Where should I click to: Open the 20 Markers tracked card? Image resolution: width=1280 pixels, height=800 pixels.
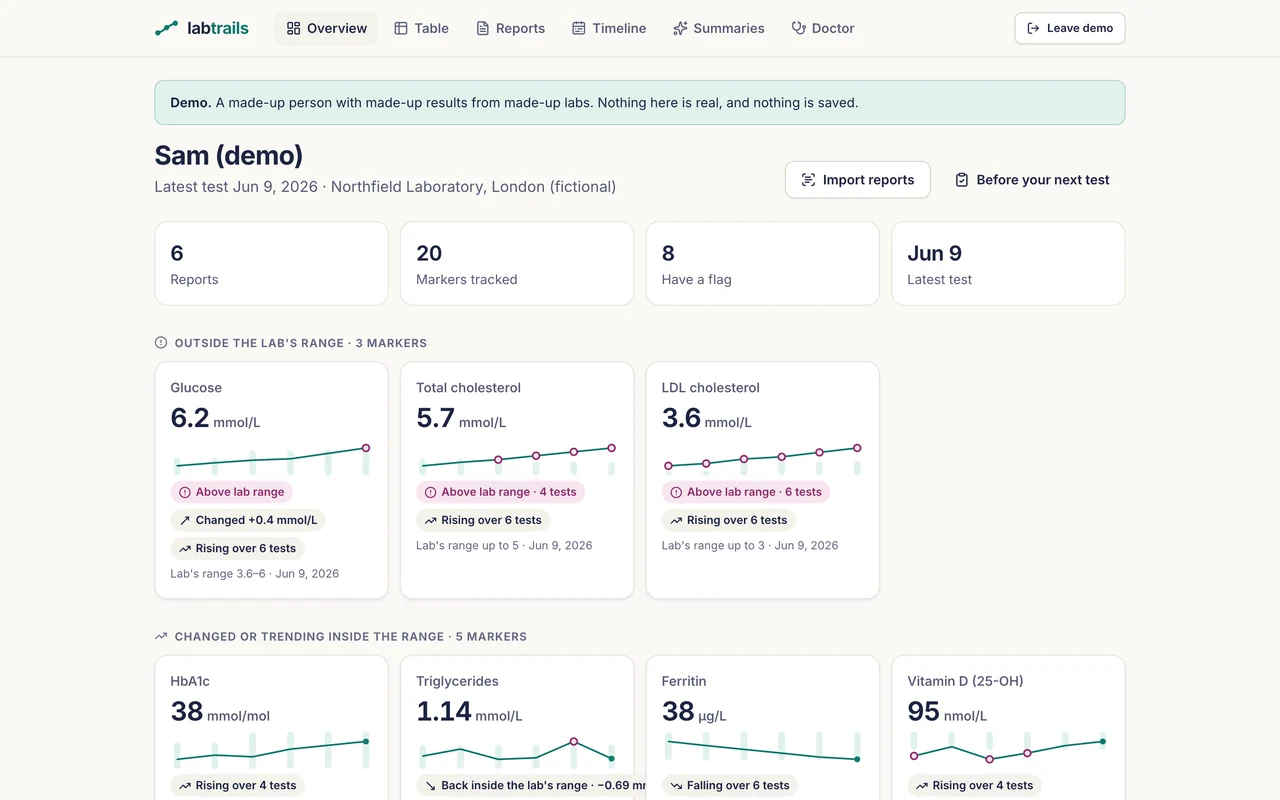pos(517,263)
